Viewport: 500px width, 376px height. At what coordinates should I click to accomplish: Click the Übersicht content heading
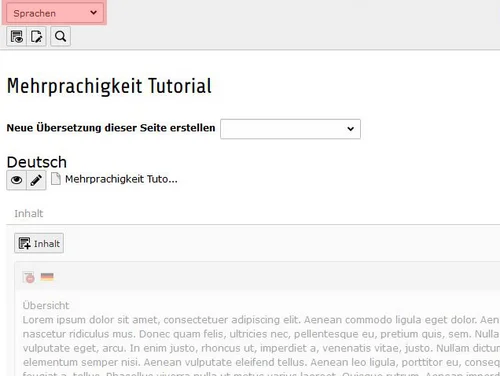(x=46, y=305)
